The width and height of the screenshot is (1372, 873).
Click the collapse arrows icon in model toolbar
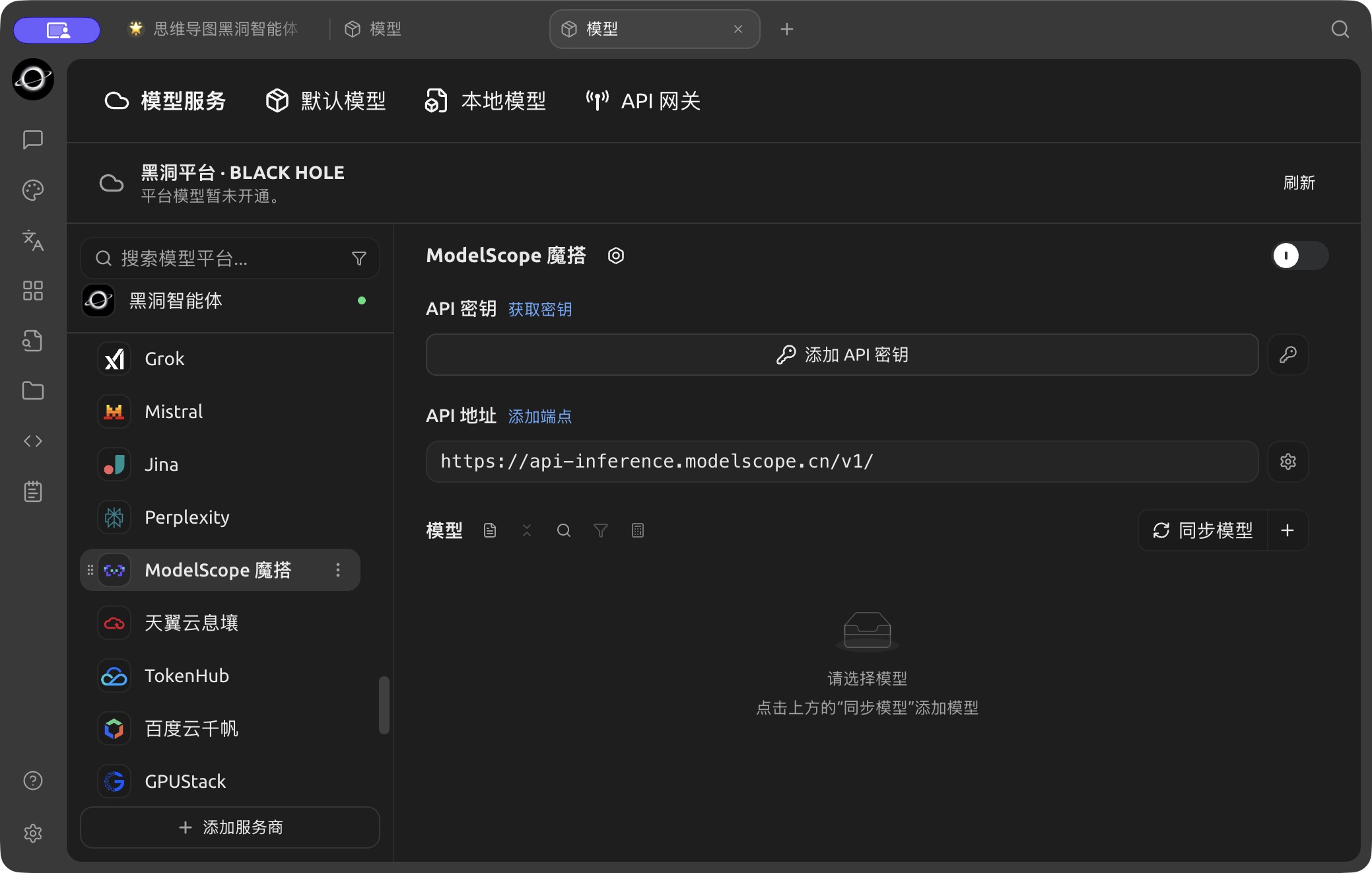[527, 530]
